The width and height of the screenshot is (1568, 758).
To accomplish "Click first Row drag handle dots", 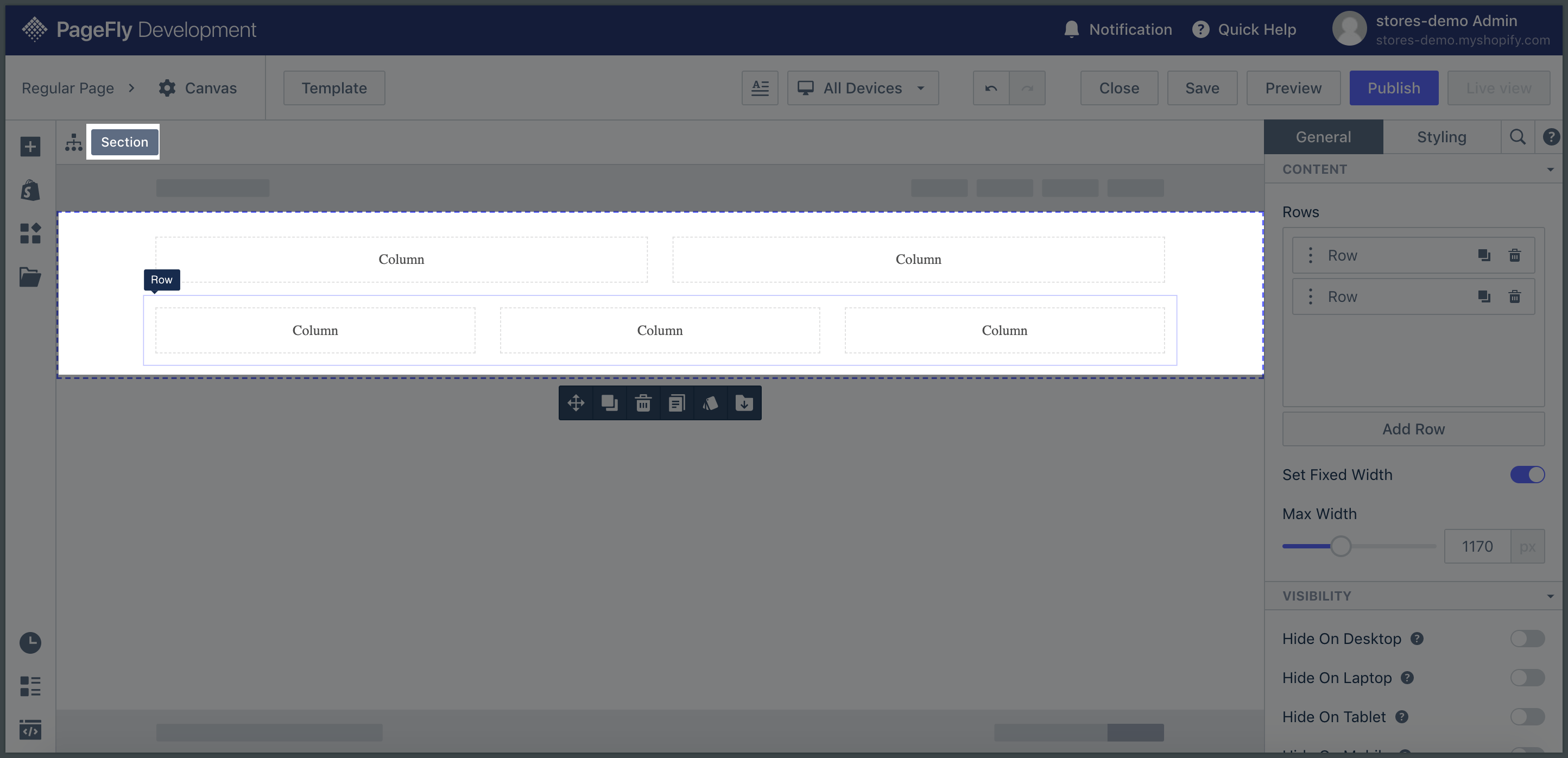I will [x=1311, y=255].
